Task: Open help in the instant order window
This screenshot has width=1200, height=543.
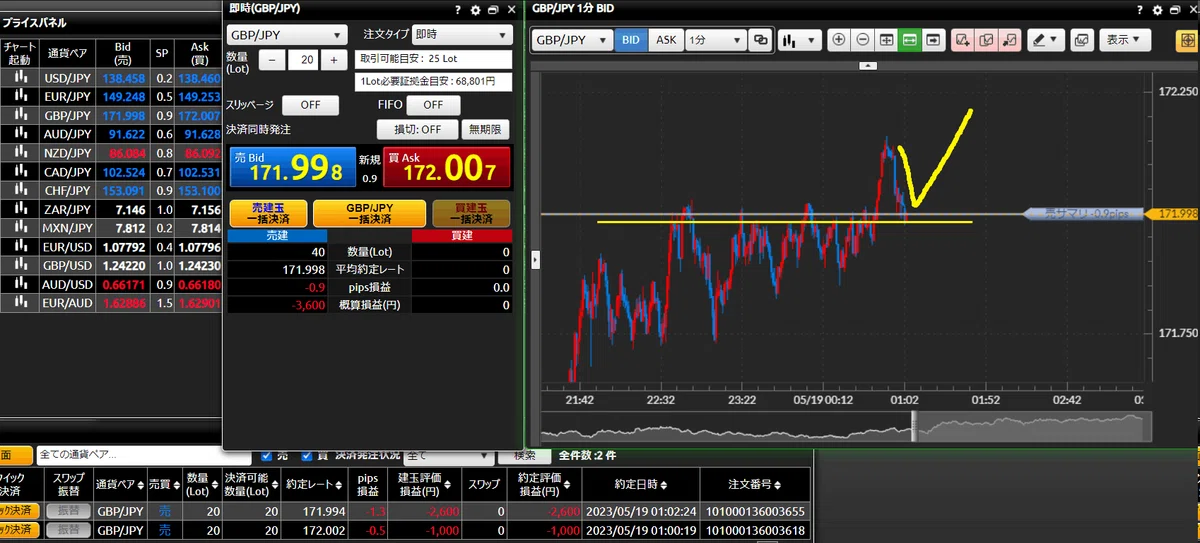Action: coord(458,9)
